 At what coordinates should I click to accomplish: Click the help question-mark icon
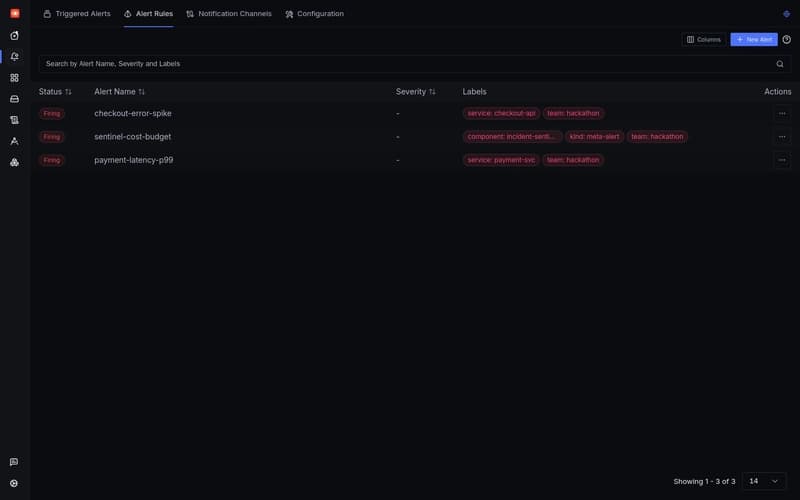click(x=787, y=39)
